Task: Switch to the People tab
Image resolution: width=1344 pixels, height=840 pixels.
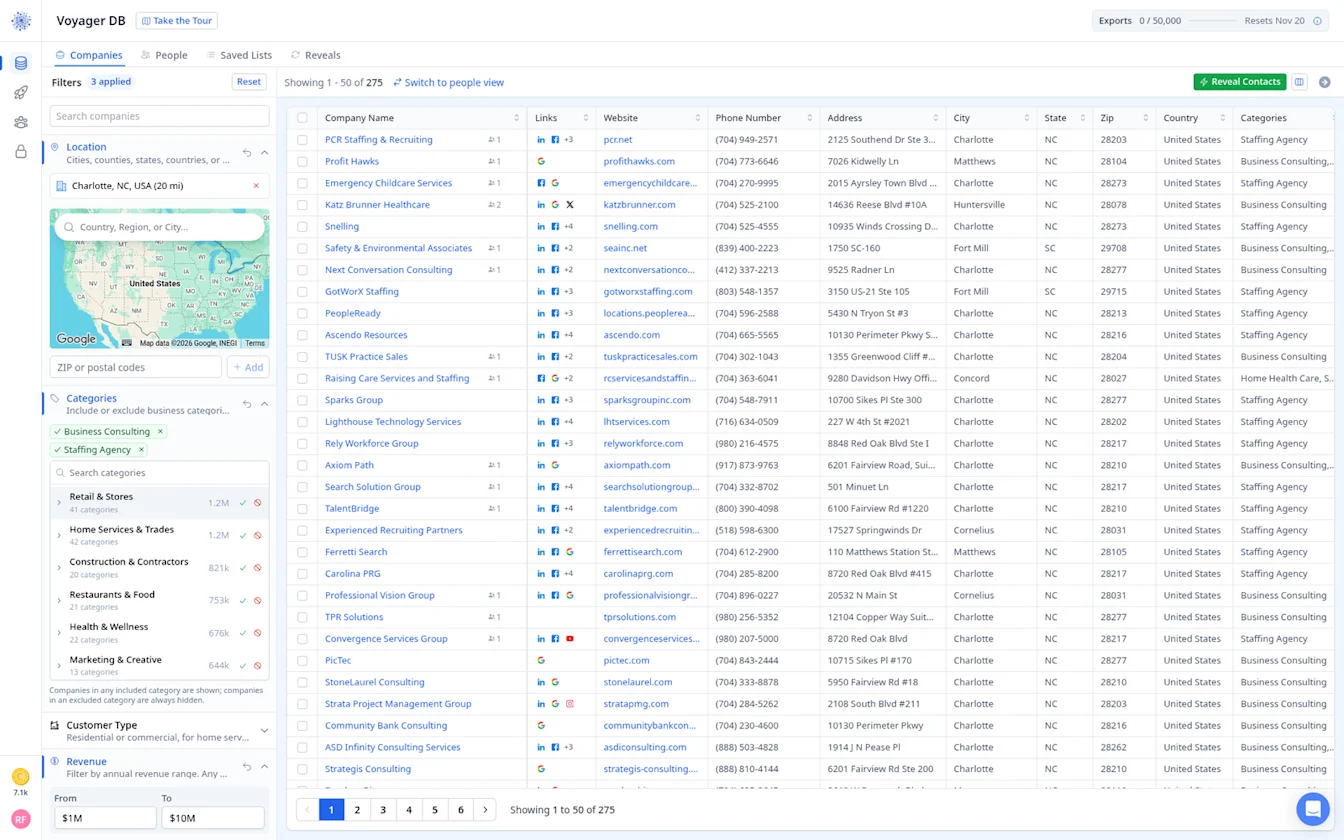Action: [164, 55]
